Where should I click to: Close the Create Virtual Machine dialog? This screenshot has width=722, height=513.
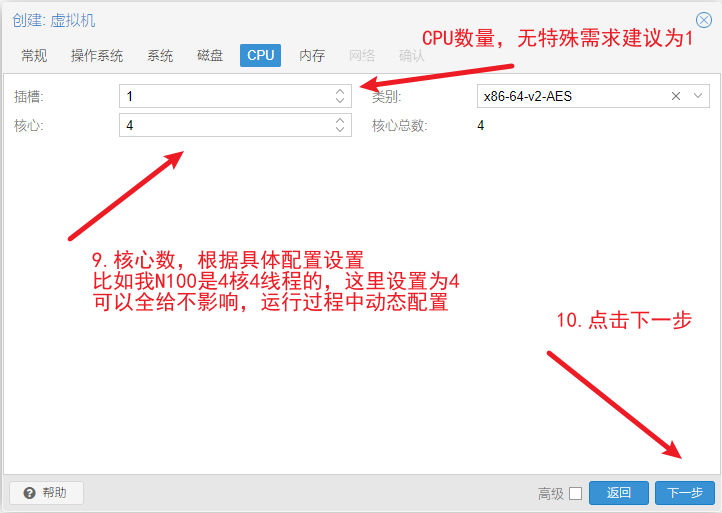703,20
